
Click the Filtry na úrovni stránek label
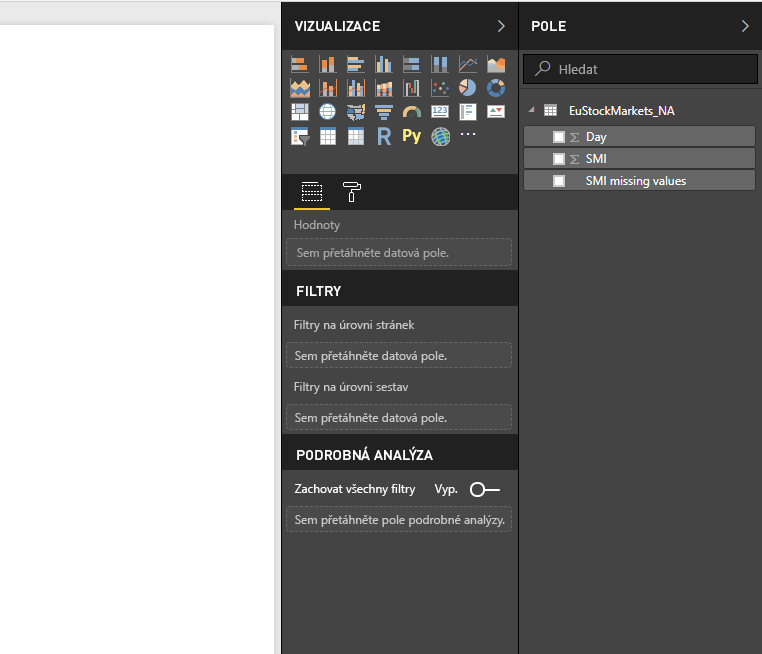tap(354, 325)
